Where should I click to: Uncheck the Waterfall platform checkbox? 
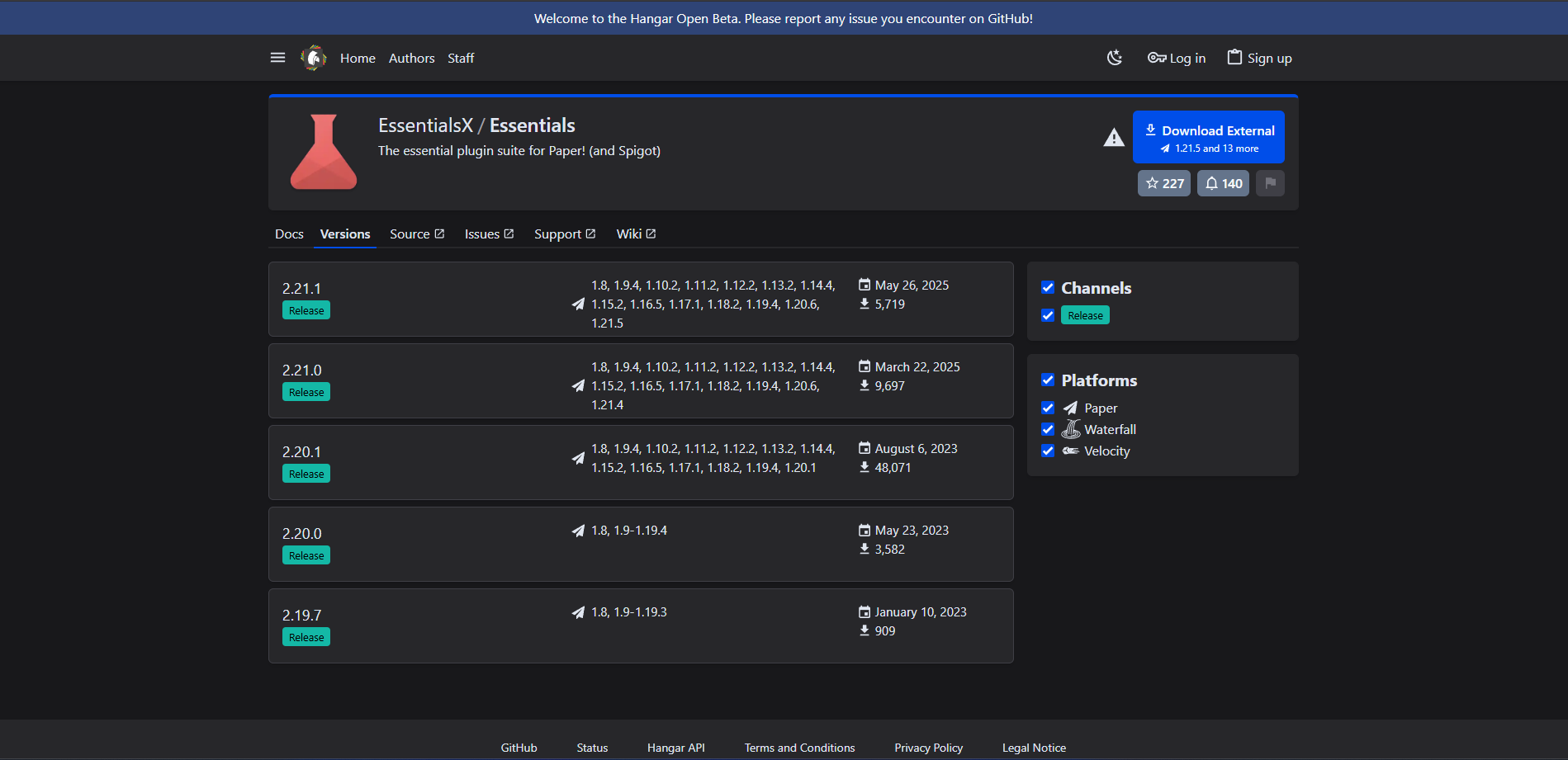click(1048, 429)
